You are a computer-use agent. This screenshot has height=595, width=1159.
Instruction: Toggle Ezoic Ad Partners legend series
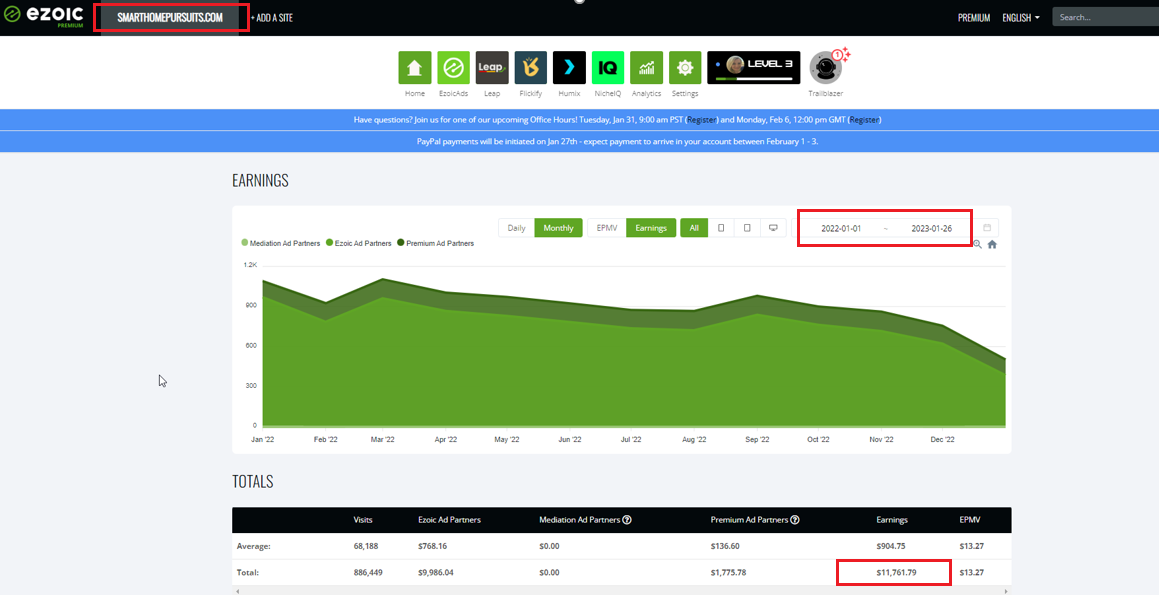pos(358,243)
